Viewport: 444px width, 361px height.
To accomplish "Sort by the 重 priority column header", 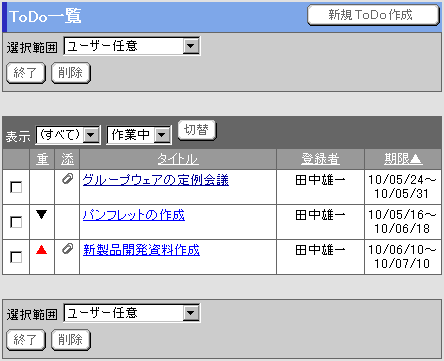I will click(42, 159).
